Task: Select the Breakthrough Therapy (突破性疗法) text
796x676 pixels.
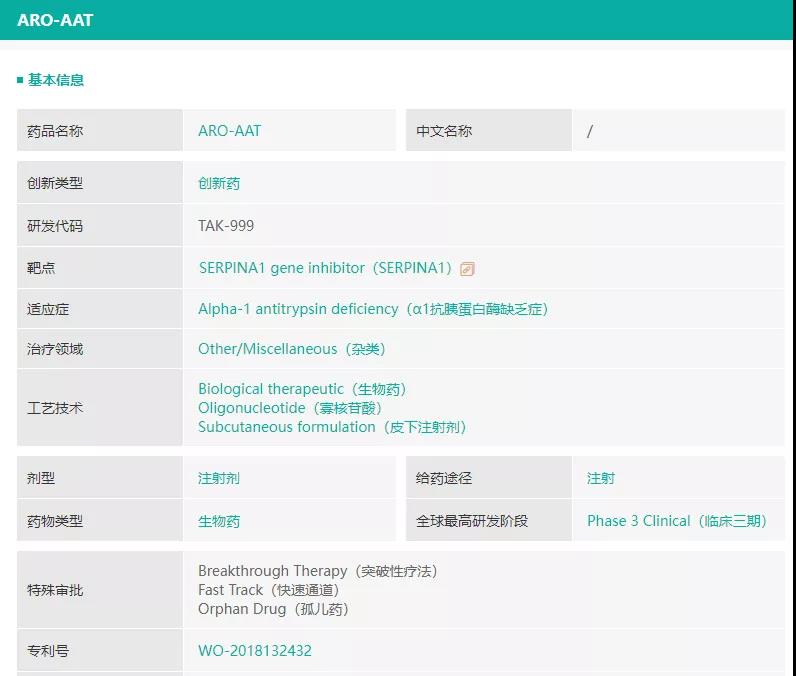Action: pos(318,571)
